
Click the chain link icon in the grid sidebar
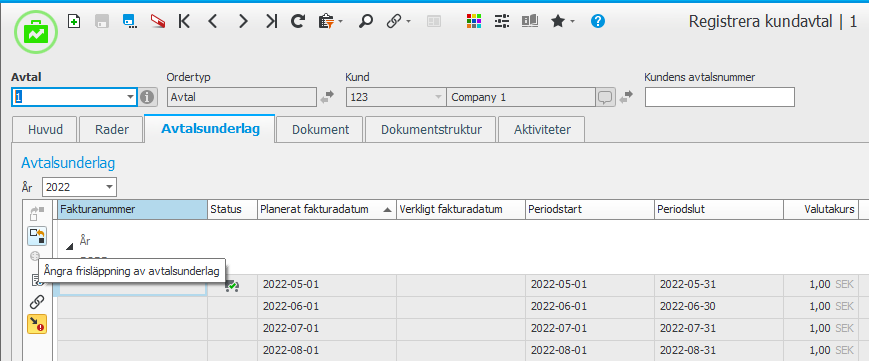click(37, 302)
